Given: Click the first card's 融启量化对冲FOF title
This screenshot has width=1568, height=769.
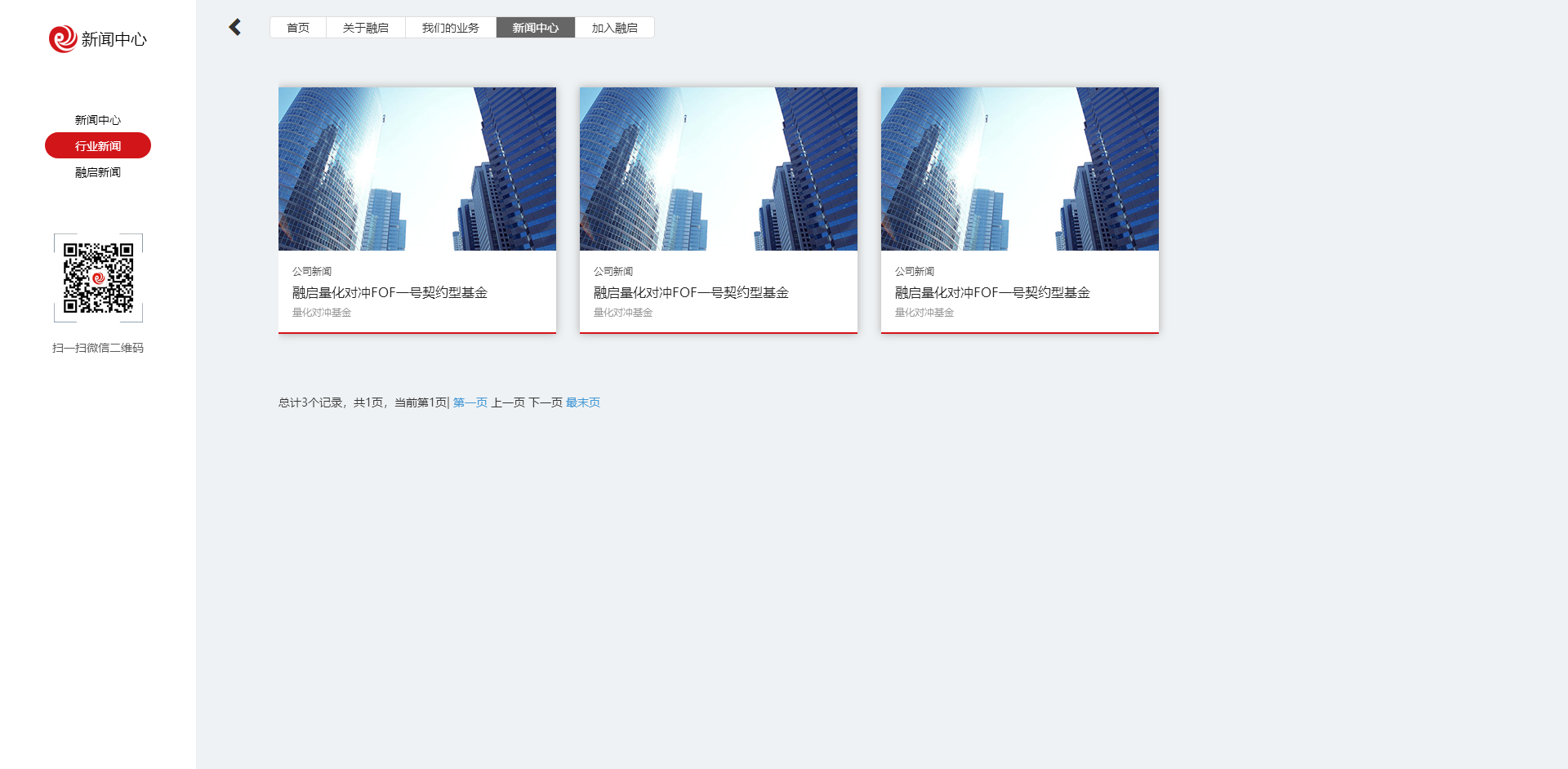Looking at the screenshot, I should click(x=390, y=292).
